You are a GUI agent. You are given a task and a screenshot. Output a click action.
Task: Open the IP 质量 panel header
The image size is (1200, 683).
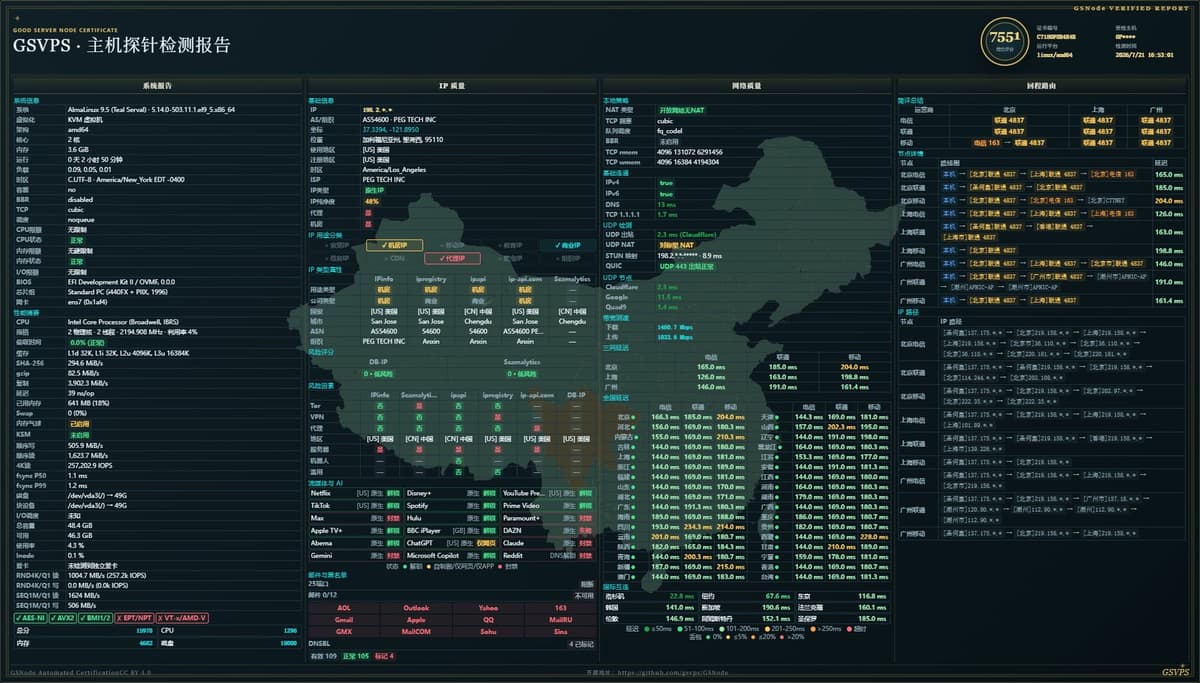pos(451,86)
